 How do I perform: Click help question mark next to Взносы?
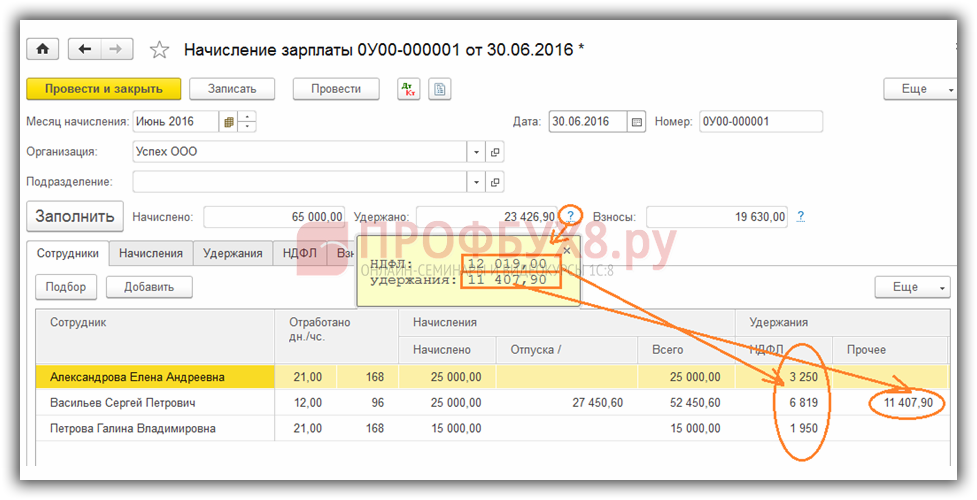click(800, 216)
